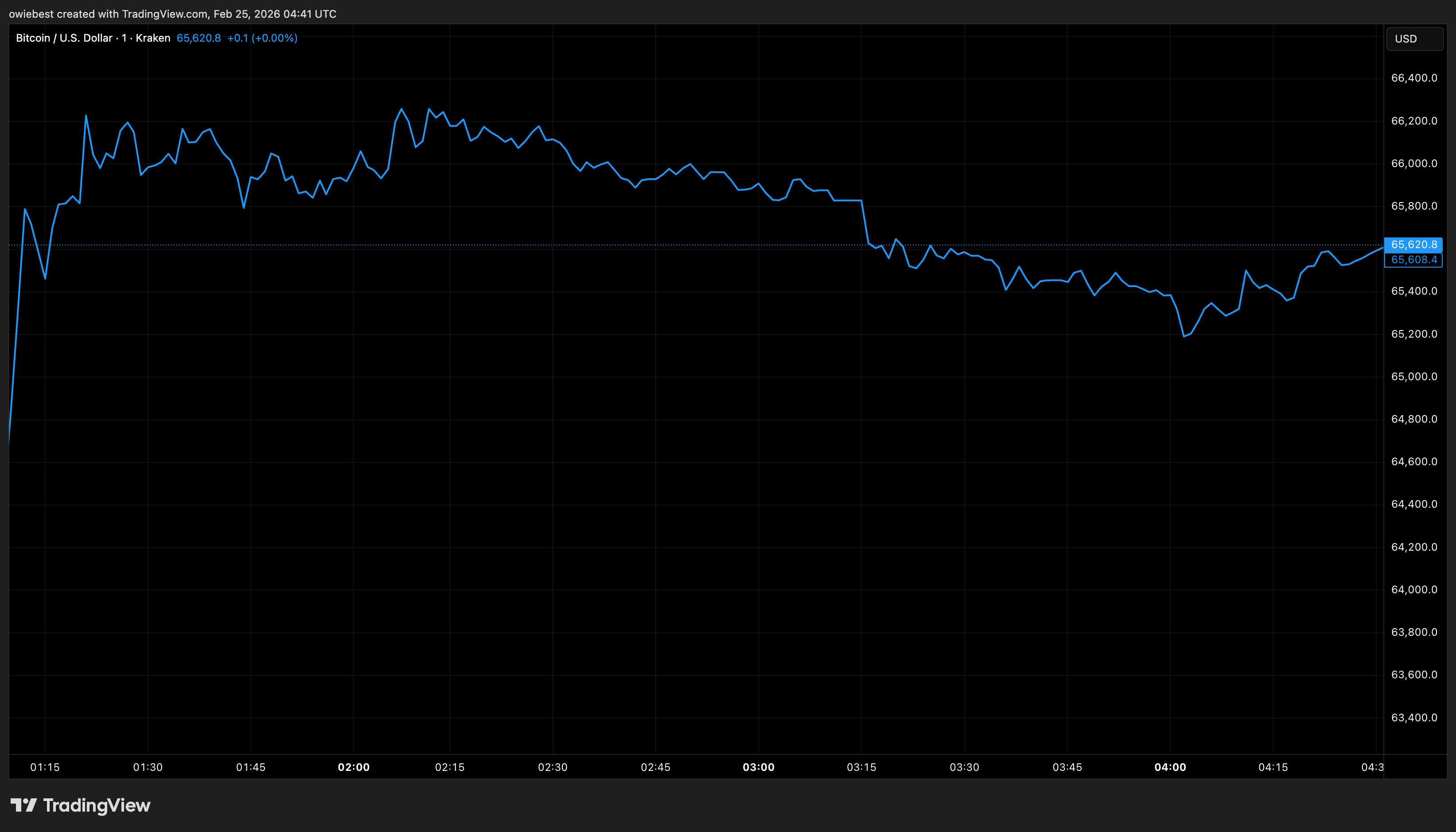Click the 64,000.0 price scale label
Image resolution: width=1456 pixels, height=832 pixels.
[1414, 590]
